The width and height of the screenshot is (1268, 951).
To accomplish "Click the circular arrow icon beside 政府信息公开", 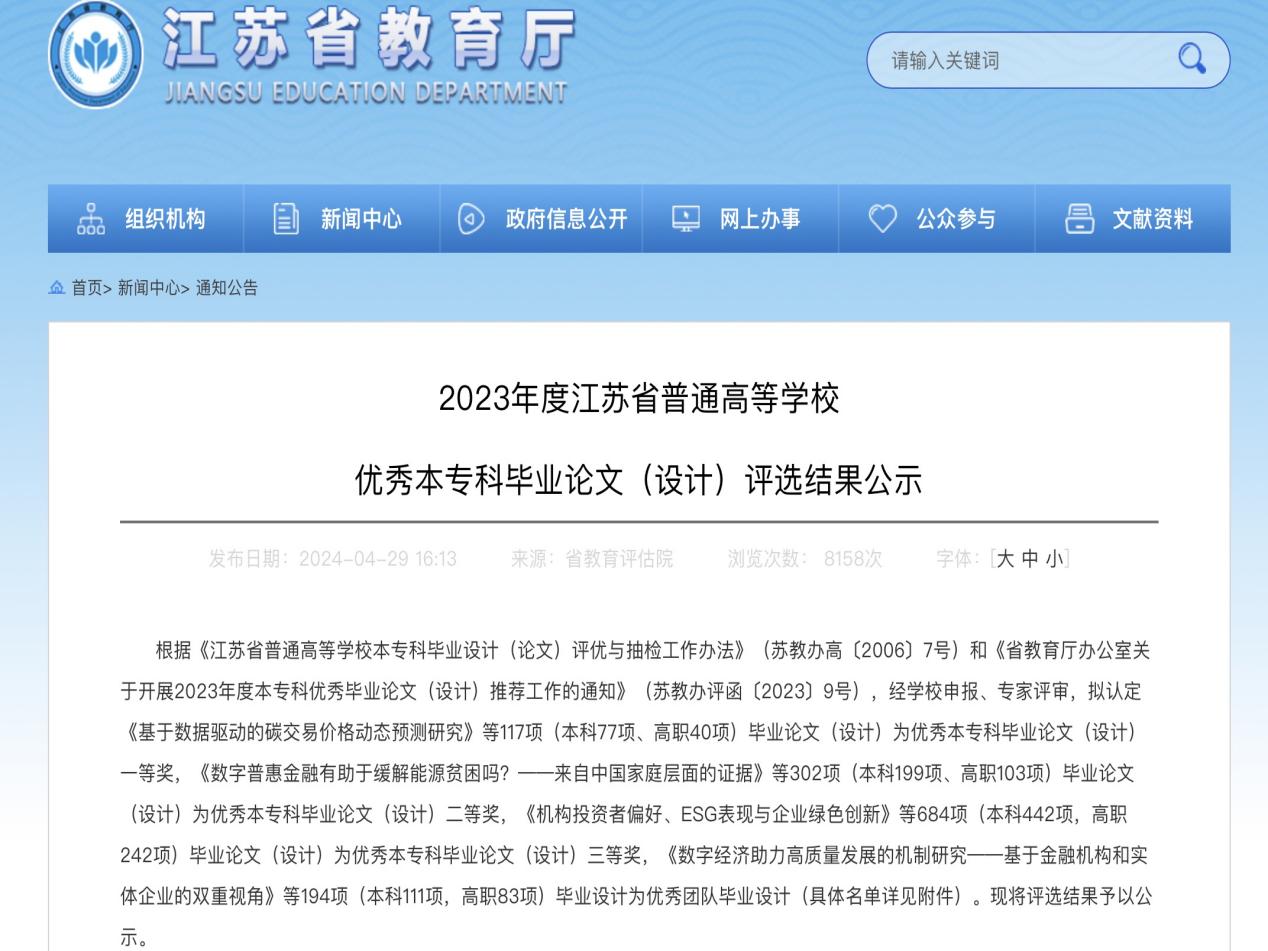I will (471, 219).
